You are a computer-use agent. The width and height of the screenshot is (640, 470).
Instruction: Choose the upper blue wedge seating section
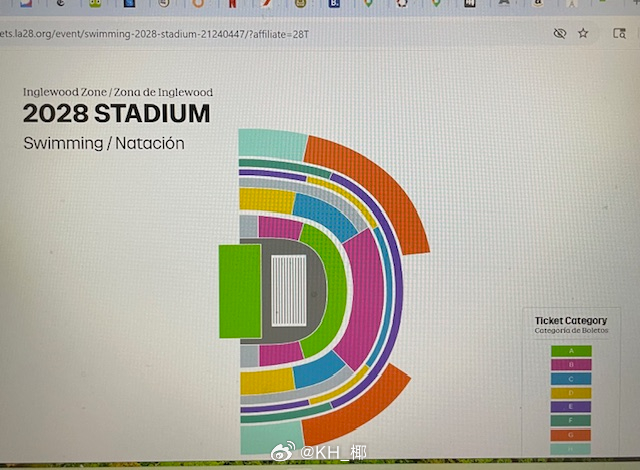pyautogui.click(x=324, y=216)
